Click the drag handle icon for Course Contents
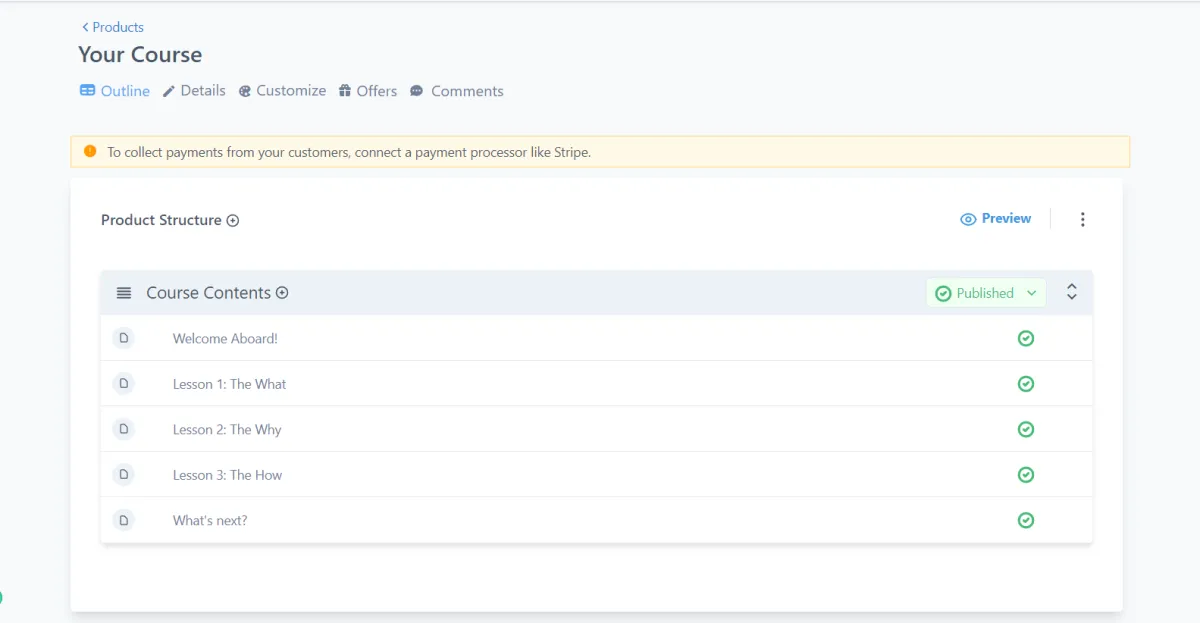Screen dimensions: 1200x623 tap(124, 293)
